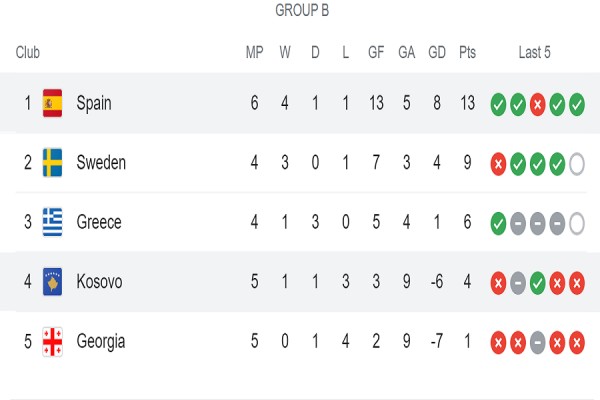The width and height of the screenshot is (600, 400).
Task: Click the GD column header
Action: [x=437, y=52]
